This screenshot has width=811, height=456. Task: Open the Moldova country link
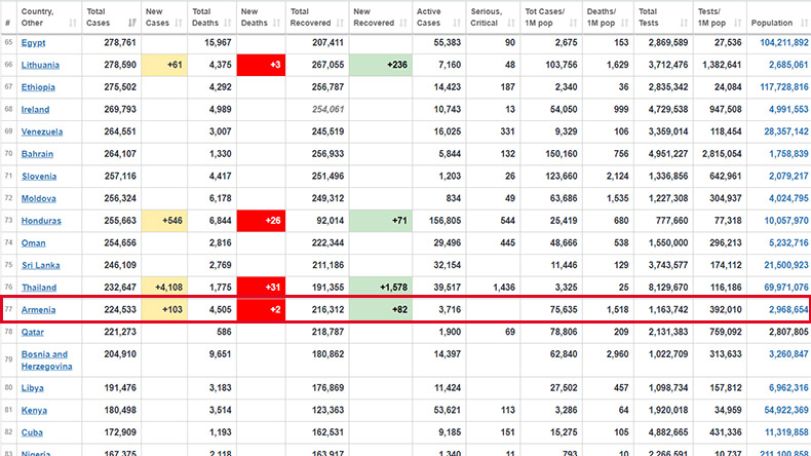coord(38,199)
